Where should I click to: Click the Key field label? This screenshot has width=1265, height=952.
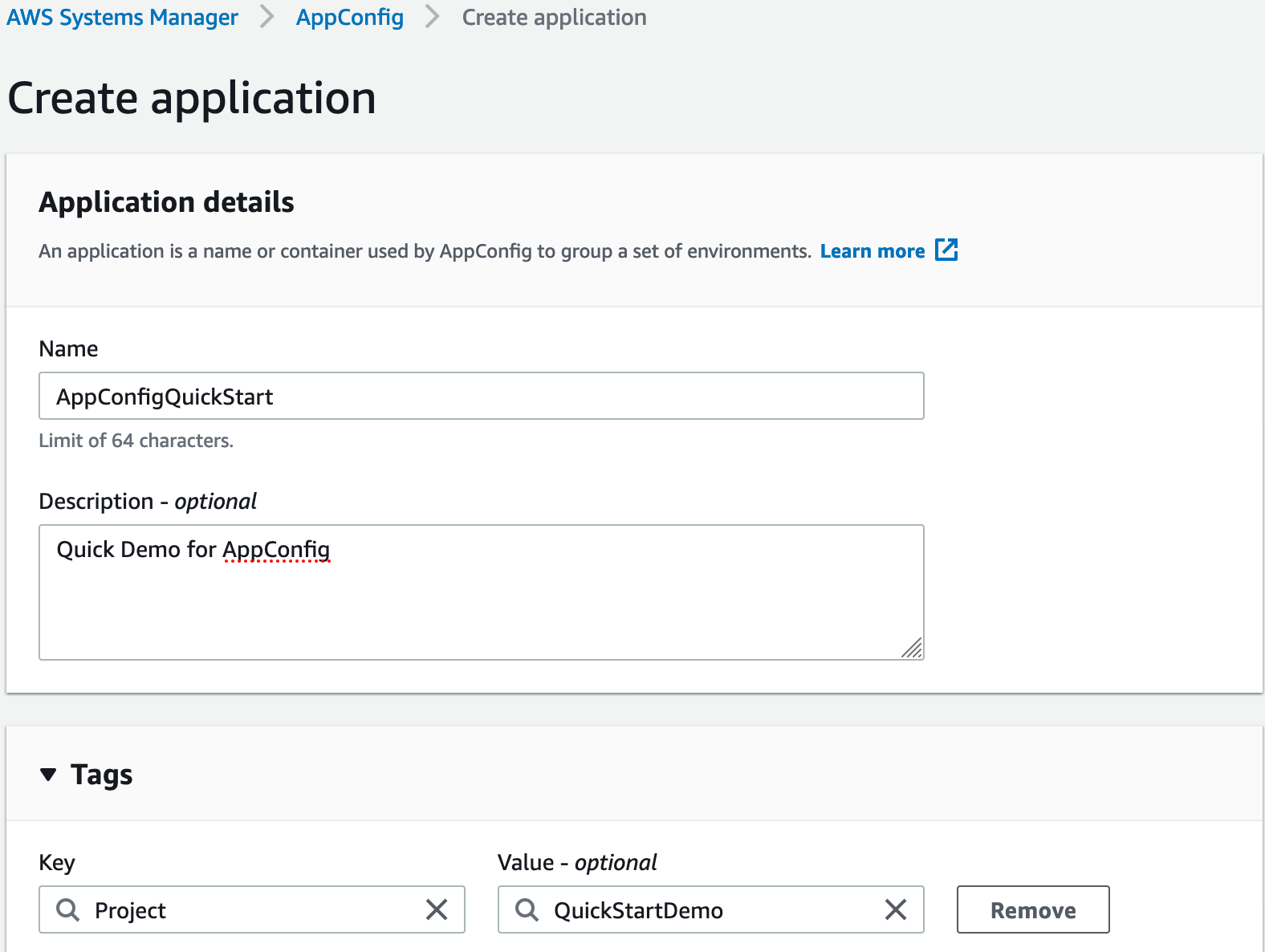[57, 863]
